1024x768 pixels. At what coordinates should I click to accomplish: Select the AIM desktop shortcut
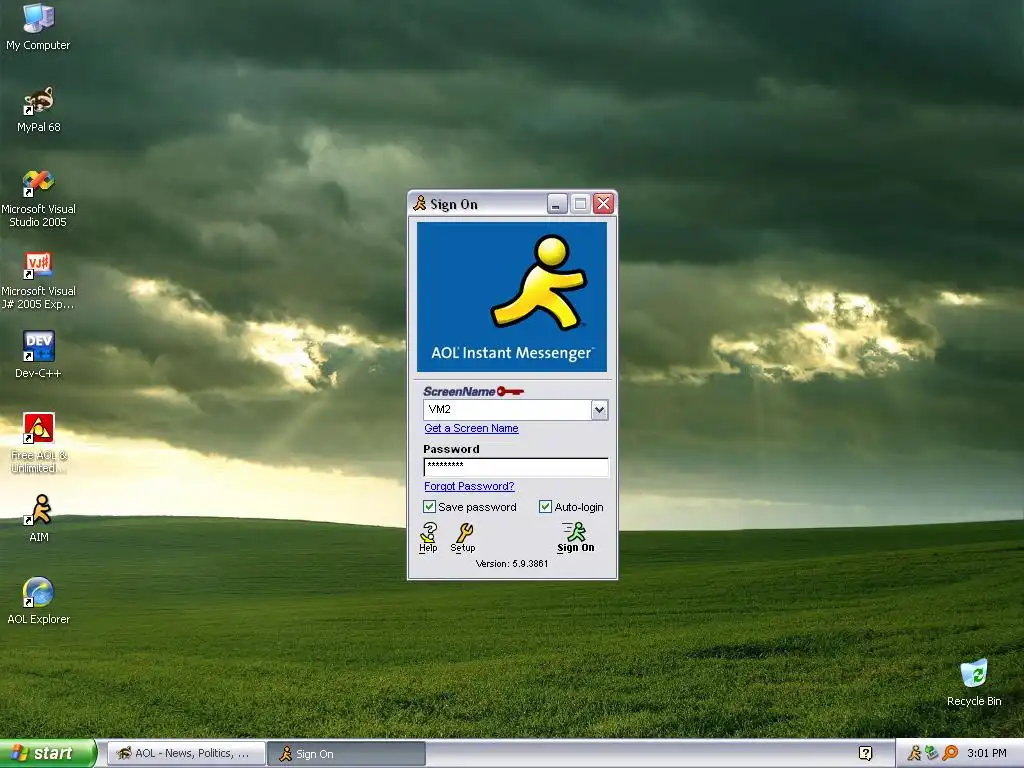pyautogui.click(x=39, y=519)
